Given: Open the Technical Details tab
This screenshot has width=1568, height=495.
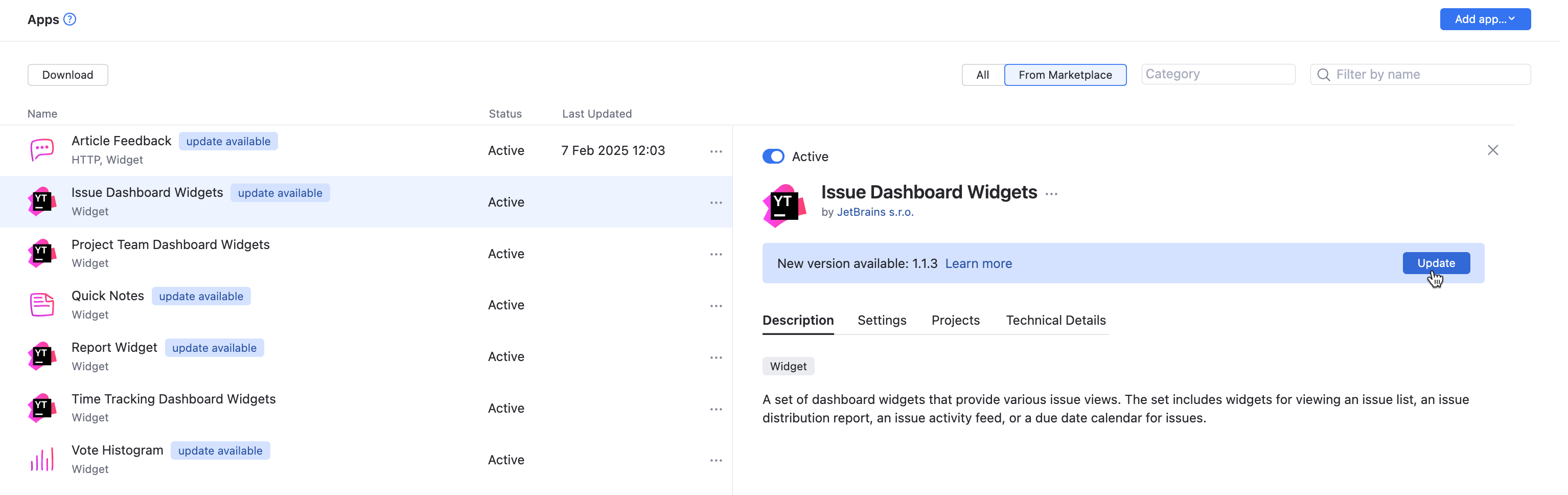Looking at the screenshot, I should click(x=1055, y=320).
